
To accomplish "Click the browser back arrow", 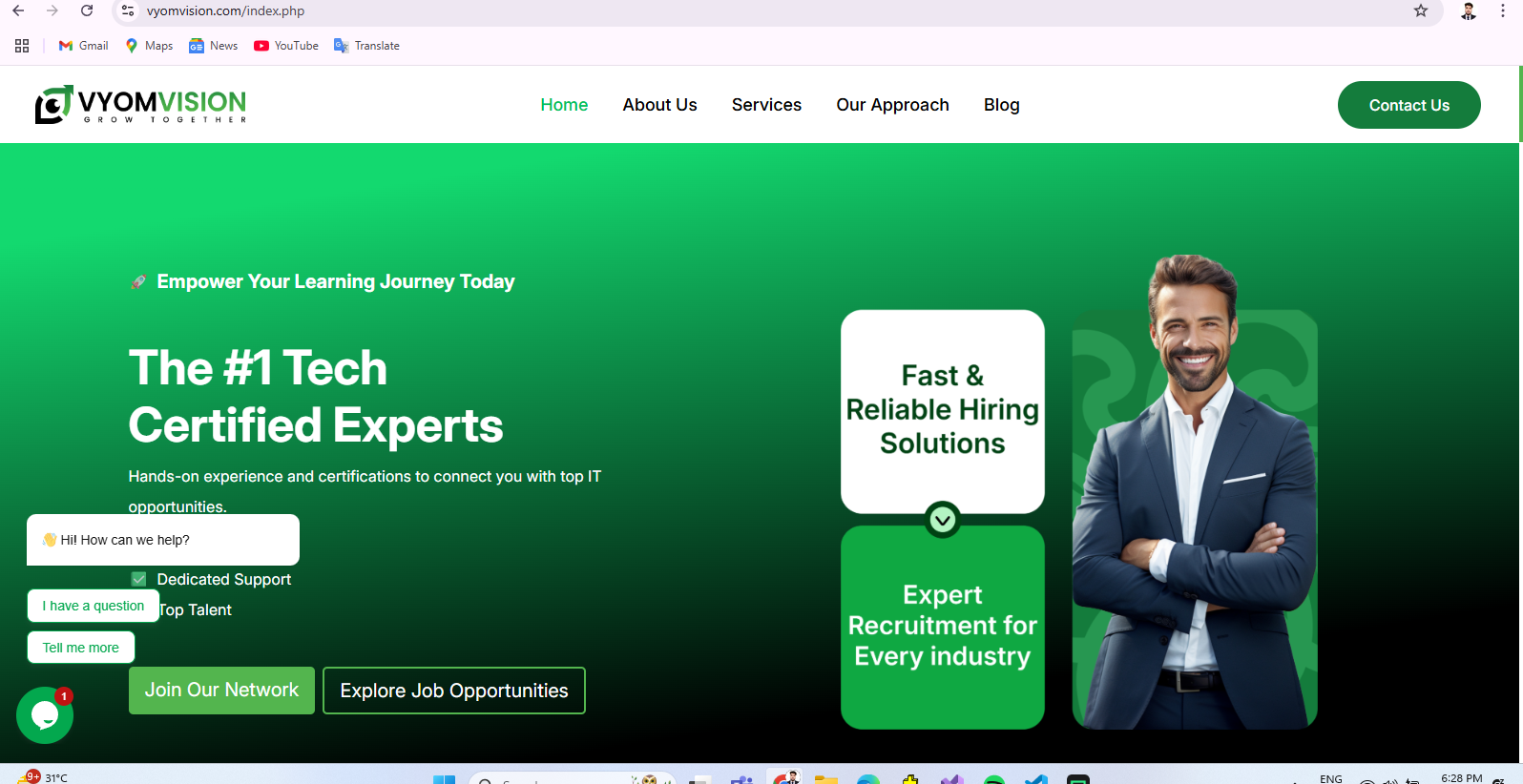I will click(x=18, y=10).
